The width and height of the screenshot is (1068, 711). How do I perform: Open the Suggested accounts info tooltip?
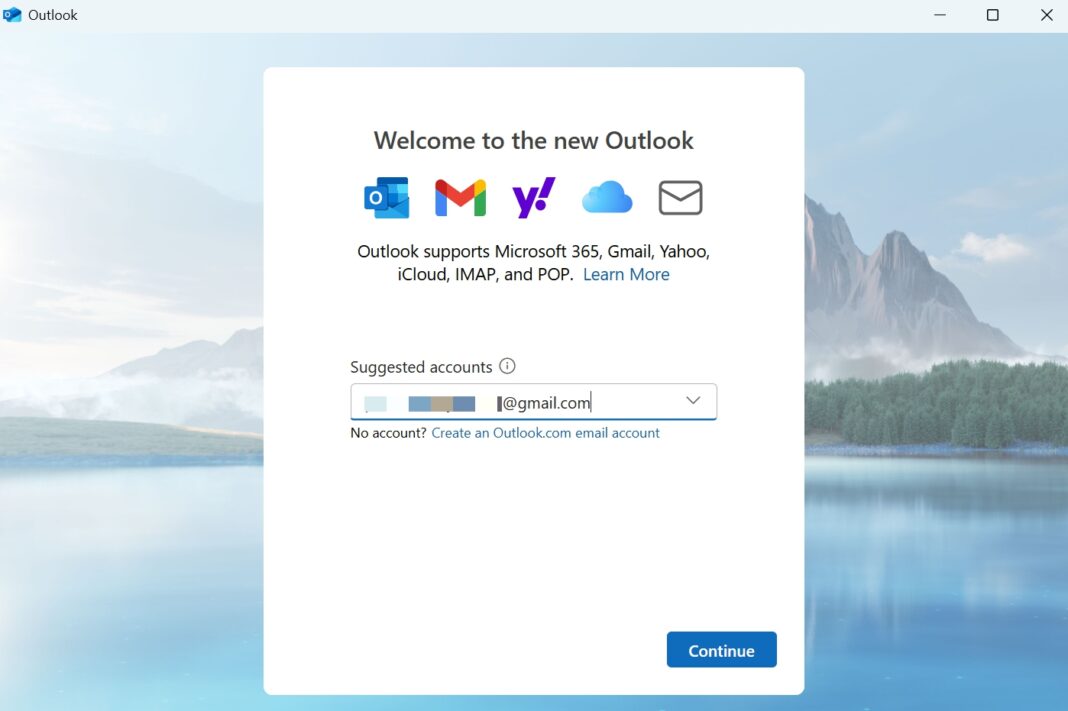click(x=509, y=366)
